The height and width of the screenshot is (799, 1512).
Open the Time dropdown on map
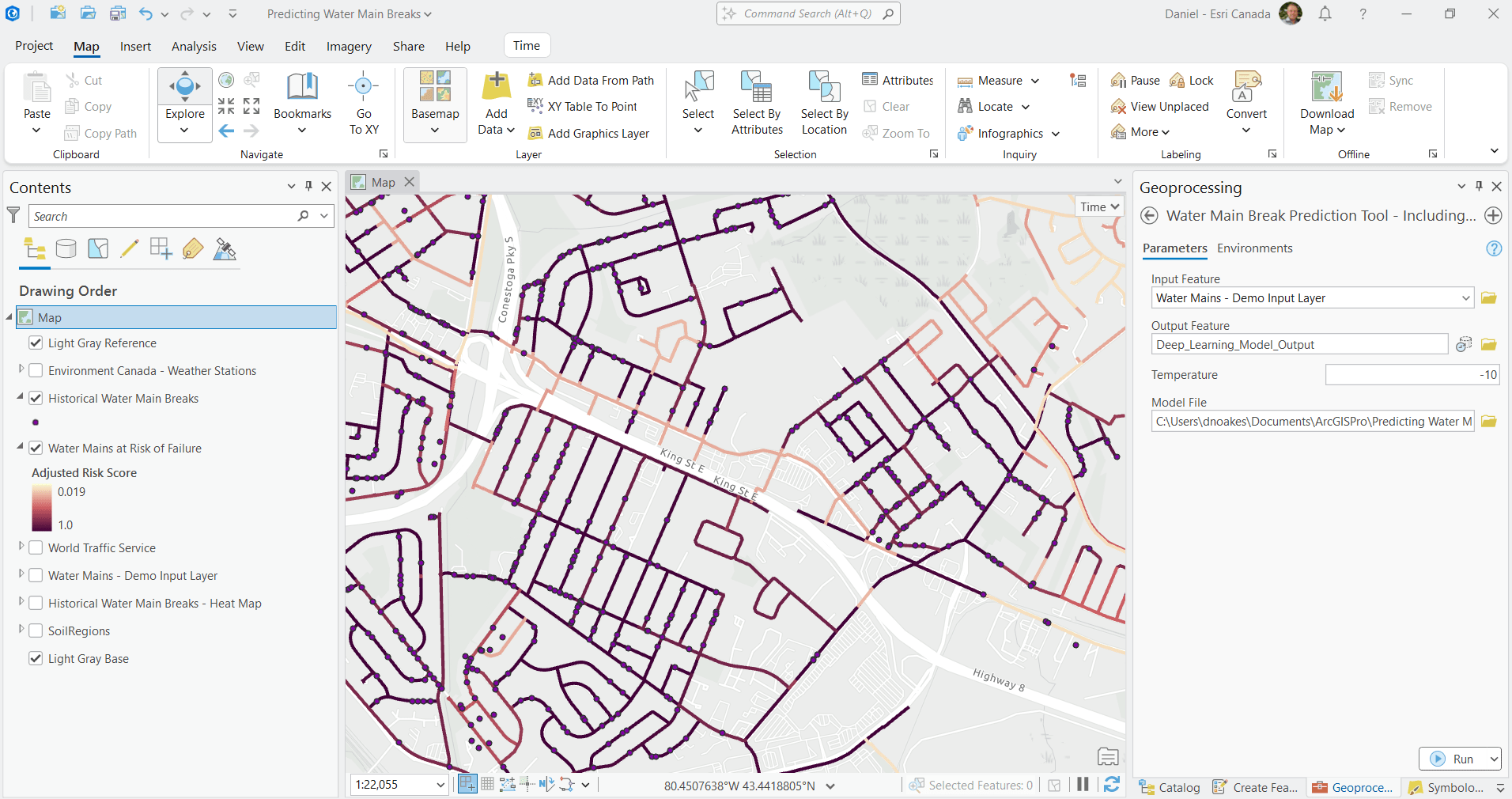1100,206
